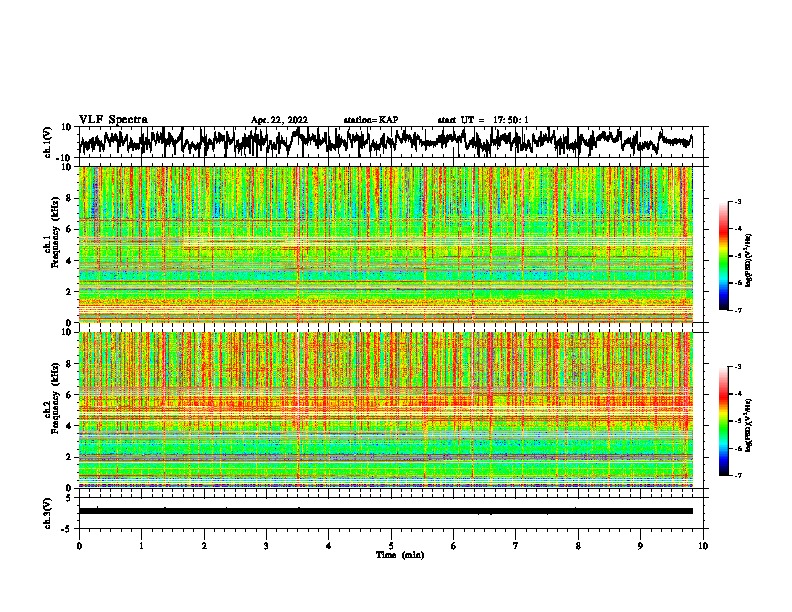
Task: Click the "6" minute time-axis tick label
Action: (x=454, y=546)
